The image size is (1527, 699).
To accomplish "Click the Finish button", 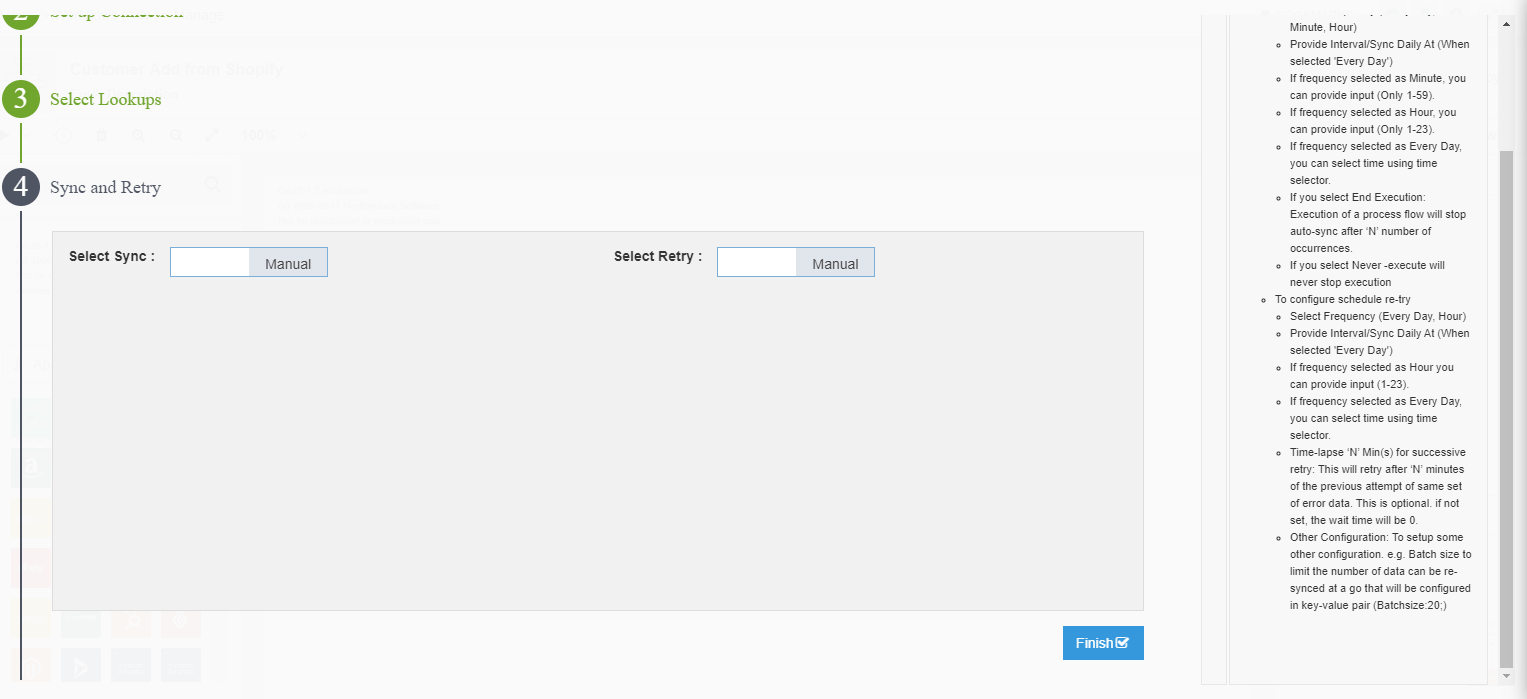I will (1102, 642).
